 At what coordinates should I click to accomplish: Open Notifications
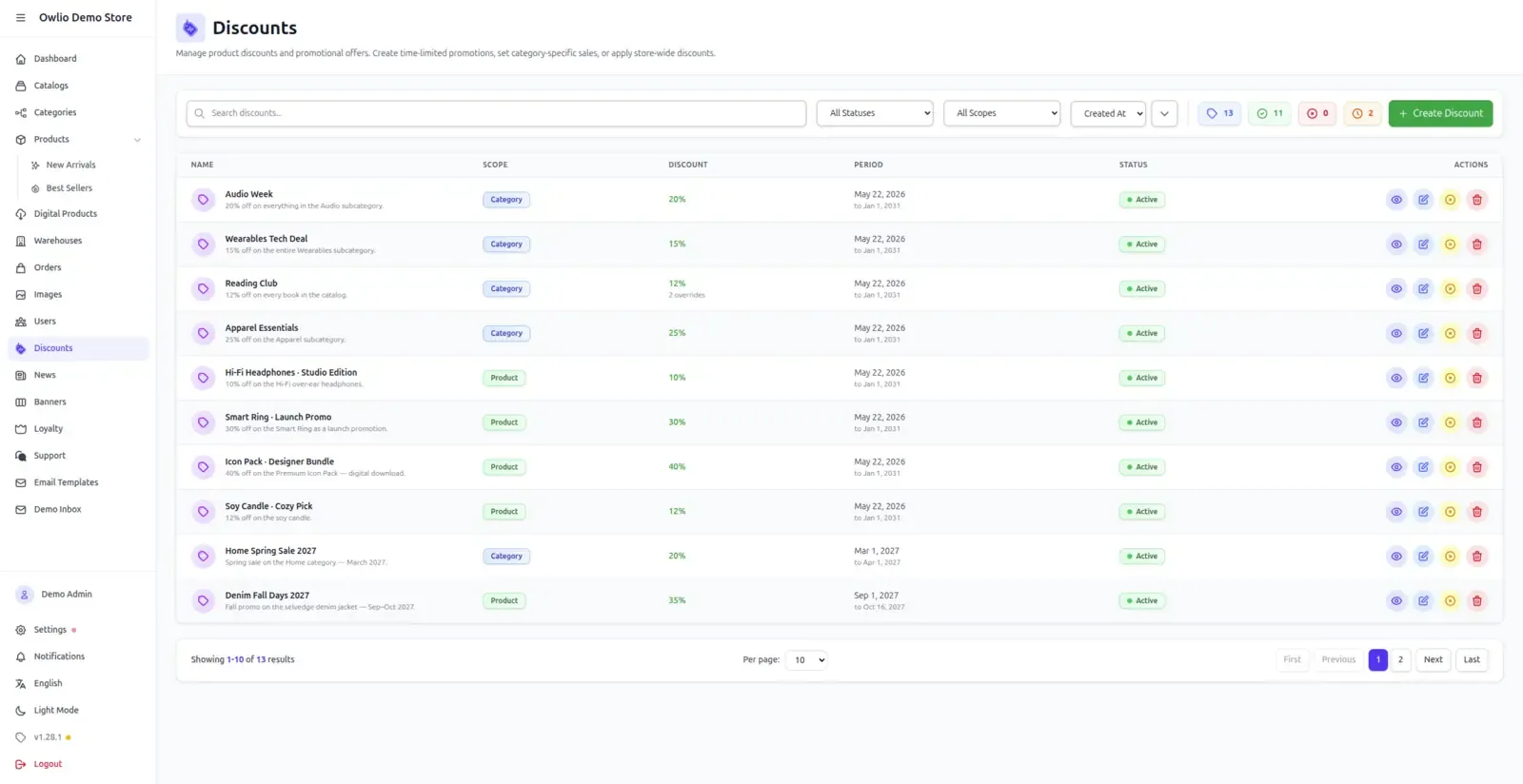point(78,657)
